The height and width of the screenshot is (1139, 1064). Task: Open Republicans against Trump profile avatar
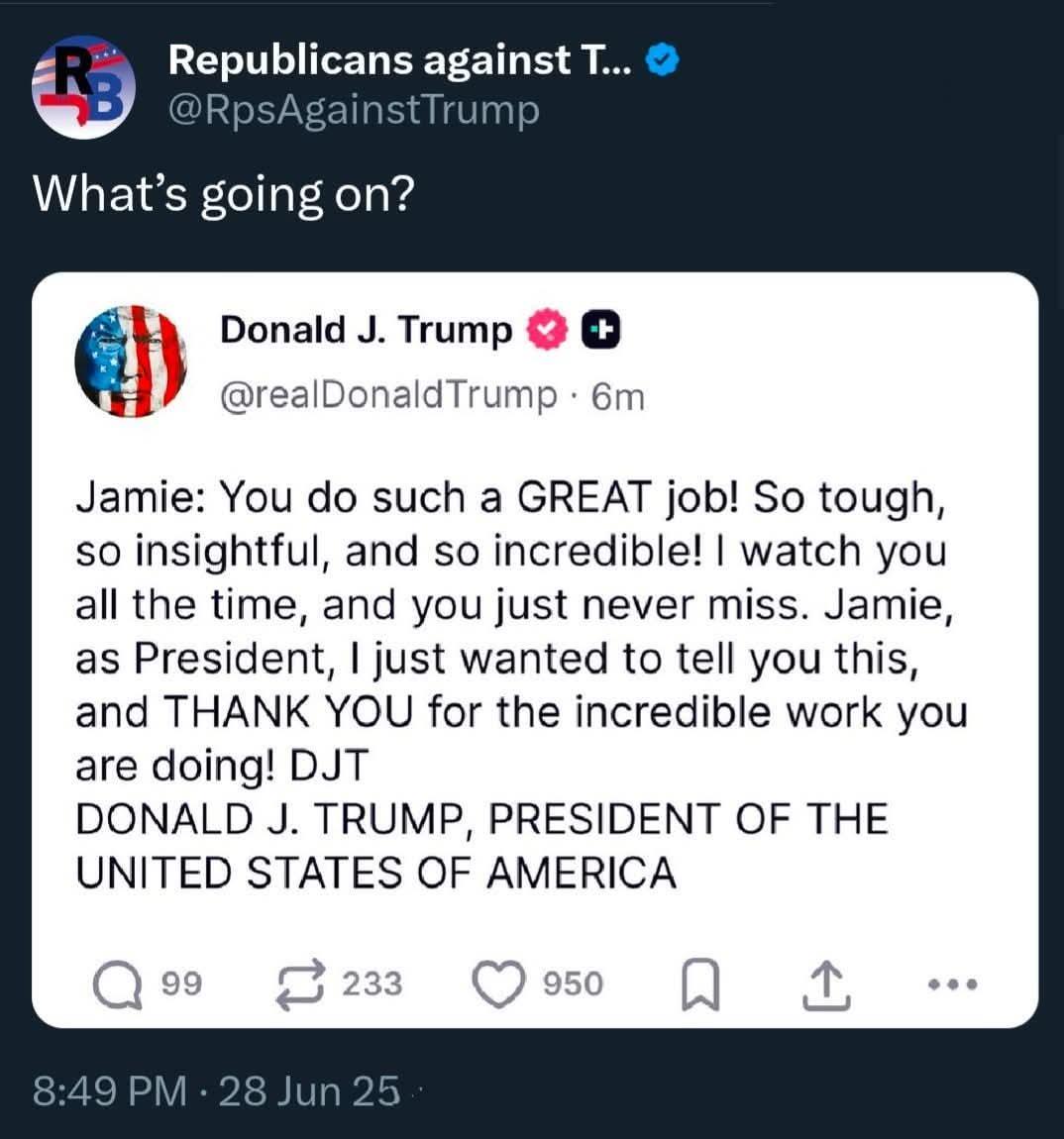(x=83, y=87)
